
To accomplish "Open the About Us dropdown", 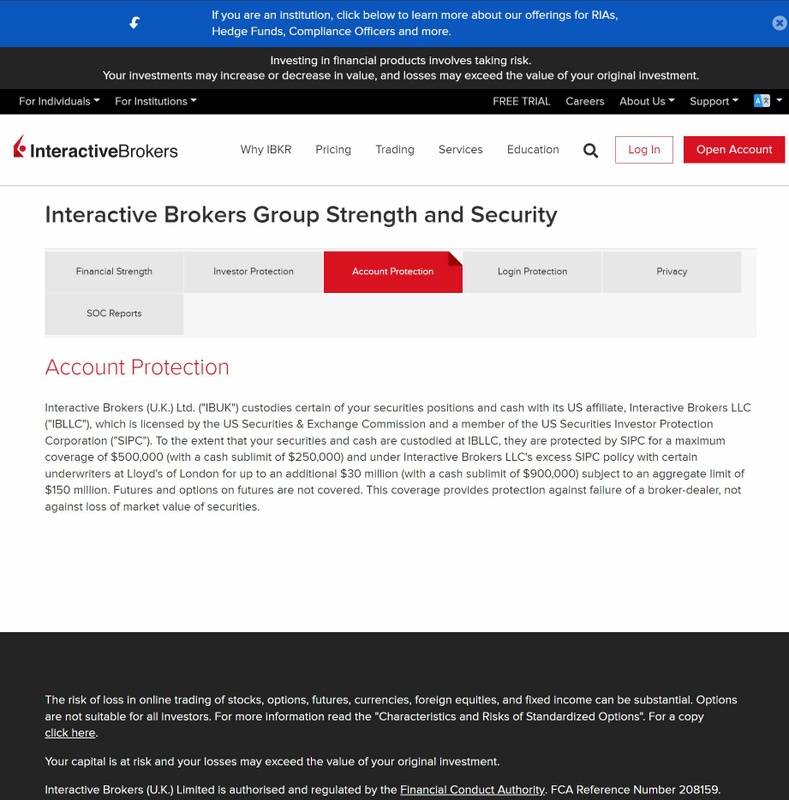I will point(646,101).
